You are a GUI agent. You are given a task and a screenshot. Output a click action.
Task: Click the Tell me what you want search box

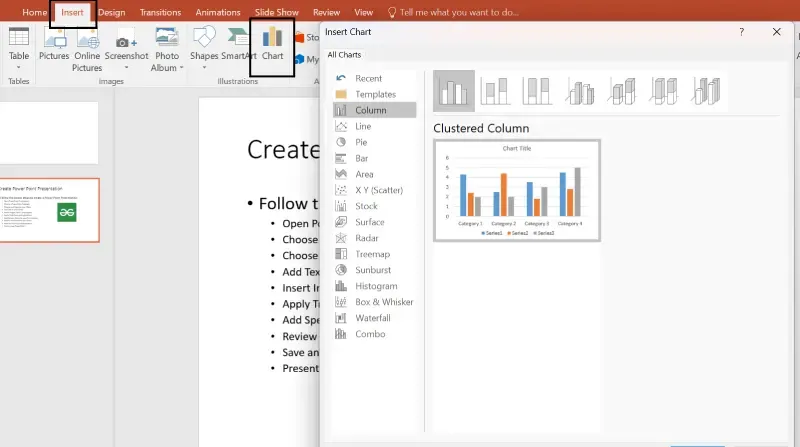click(453, 12)
